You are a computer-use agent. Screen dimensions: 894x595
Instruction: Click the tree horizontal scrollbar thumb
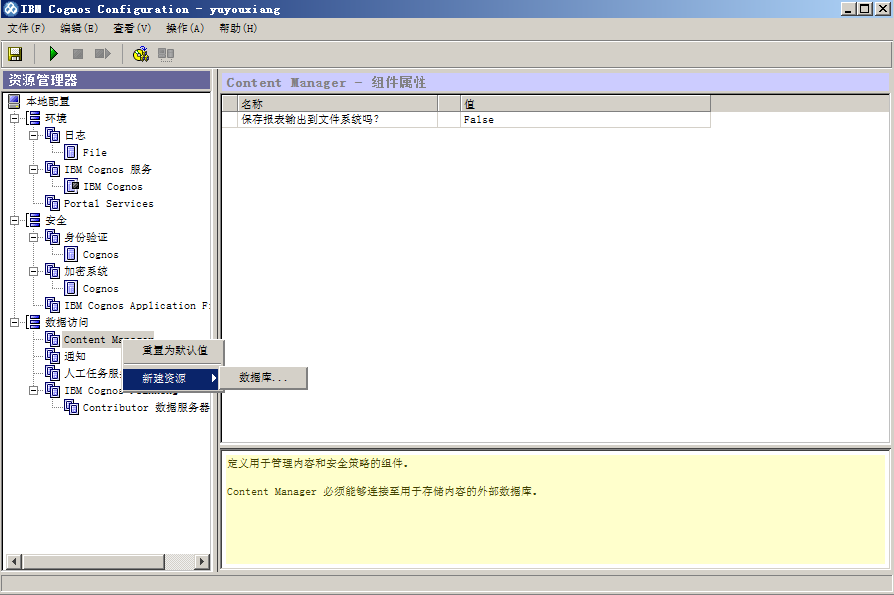(x=94, y=561)
